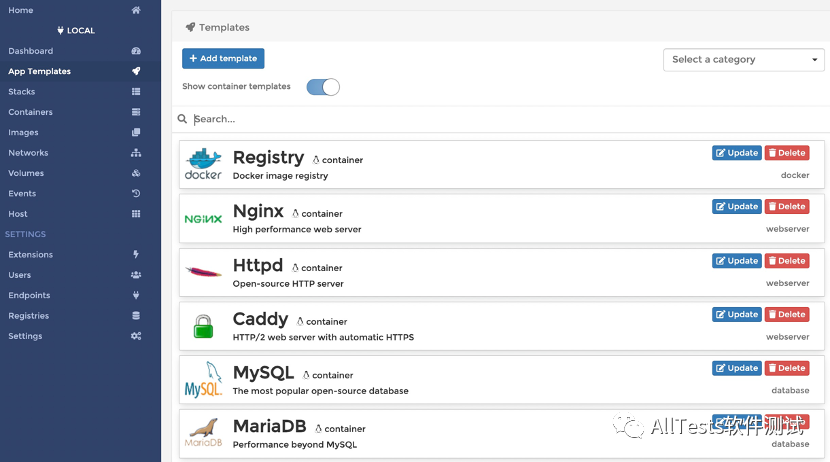Select the Httpd template title

point(258,265)
